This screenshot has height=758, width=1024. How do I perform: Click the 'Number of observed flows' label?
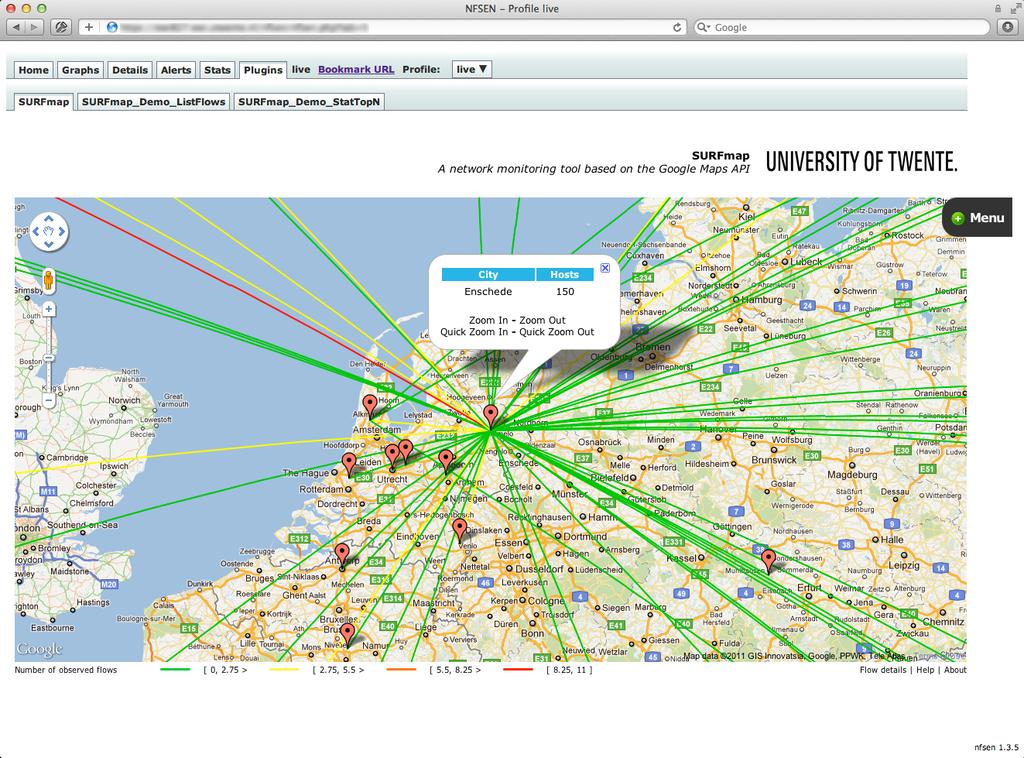(66, 670)
